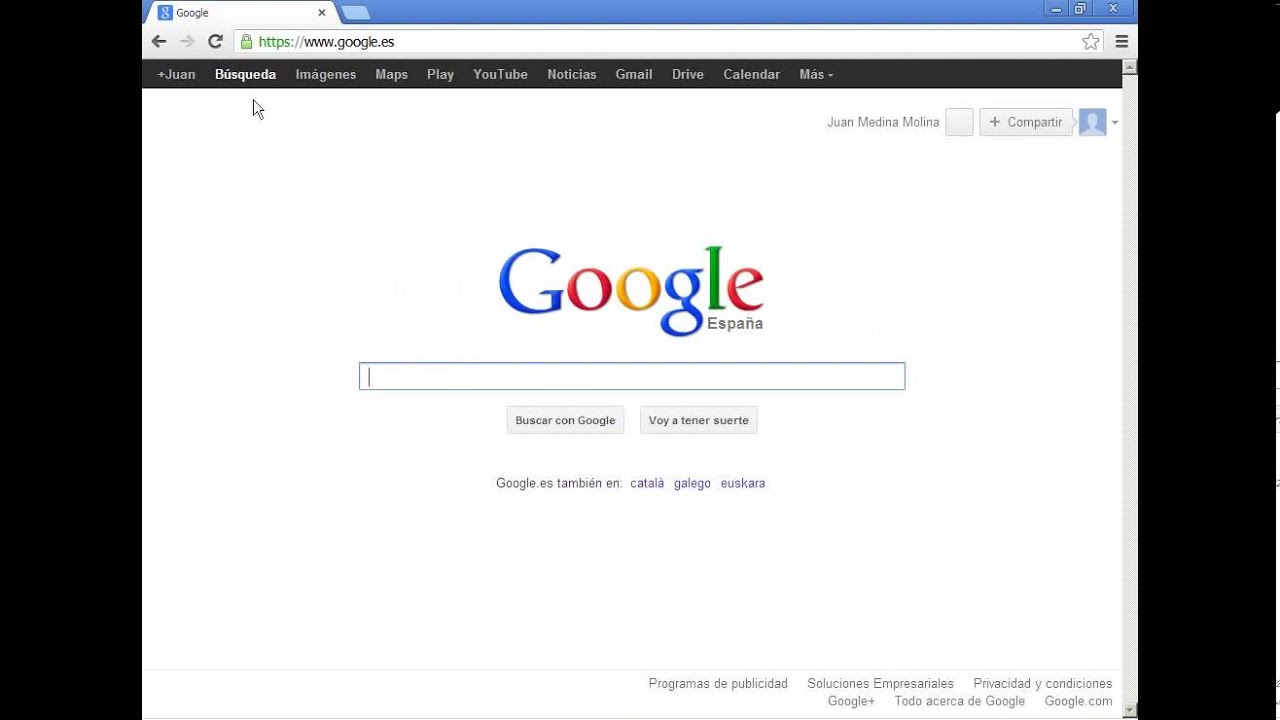Viewport: 1280px width, 720px height.
Task: Click the Juan Medina Molina name
Action: 883,122
